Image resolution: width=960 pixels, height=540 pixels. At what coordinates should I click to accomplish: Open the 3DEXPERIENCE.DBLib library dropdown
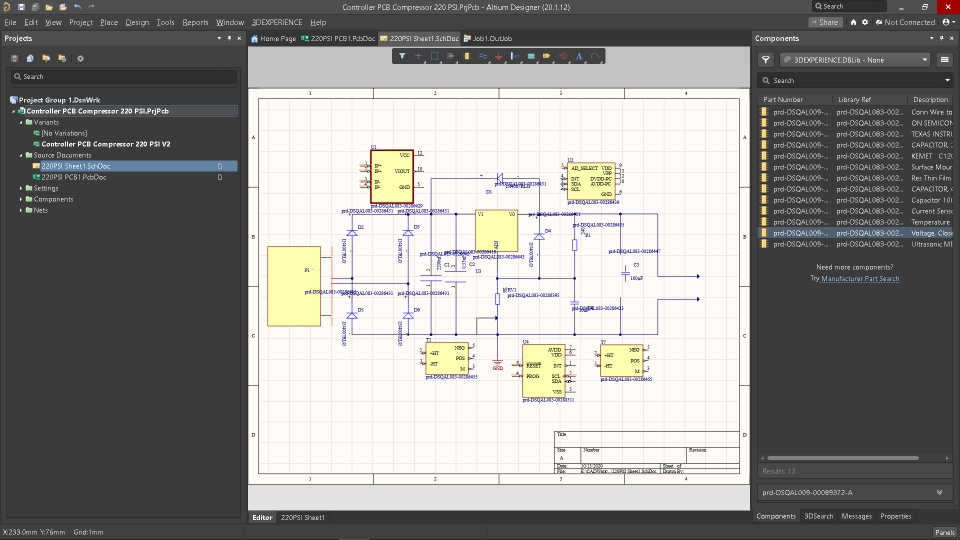856,60
